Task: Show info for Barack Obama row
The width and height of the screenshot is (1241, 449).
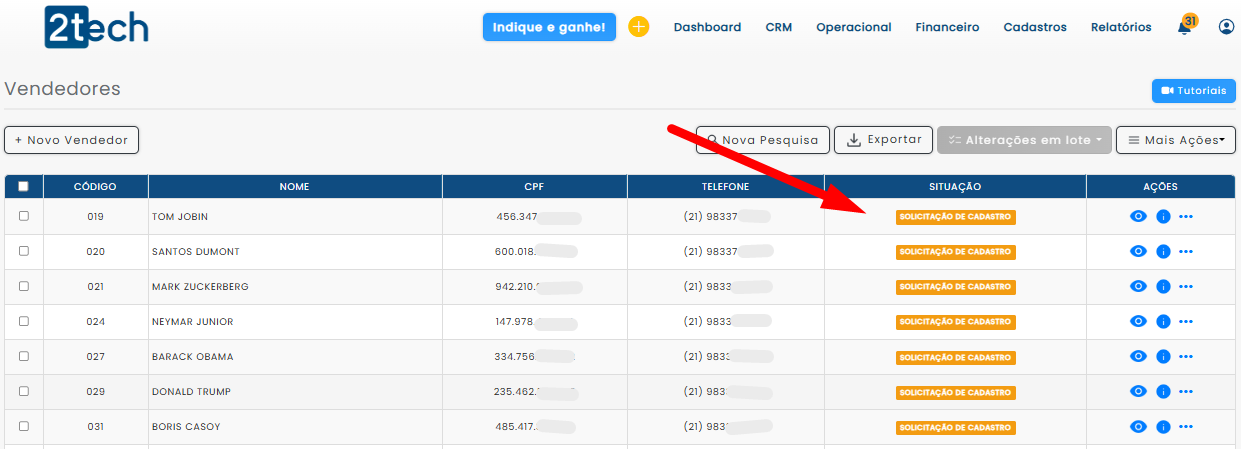Action: click(1162, 357)
